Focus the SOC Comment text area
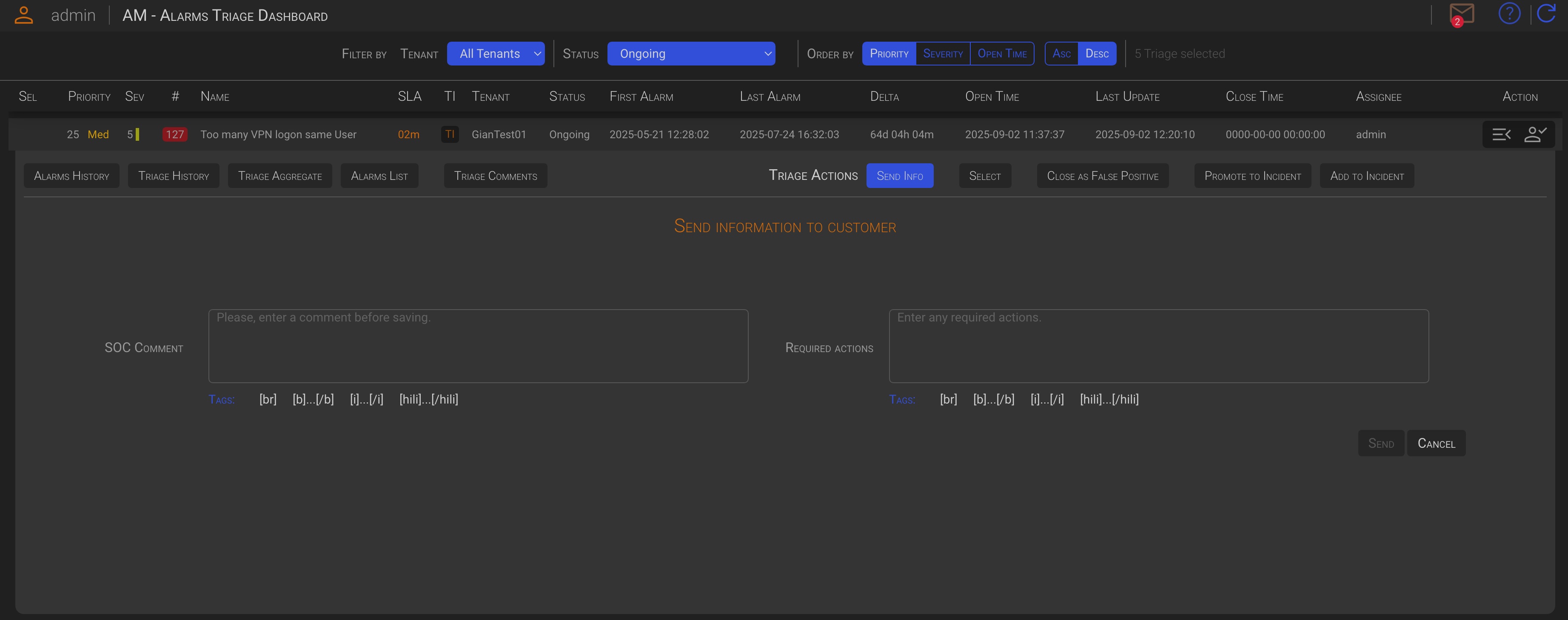 pyautogui.click(x=478, y=346)
